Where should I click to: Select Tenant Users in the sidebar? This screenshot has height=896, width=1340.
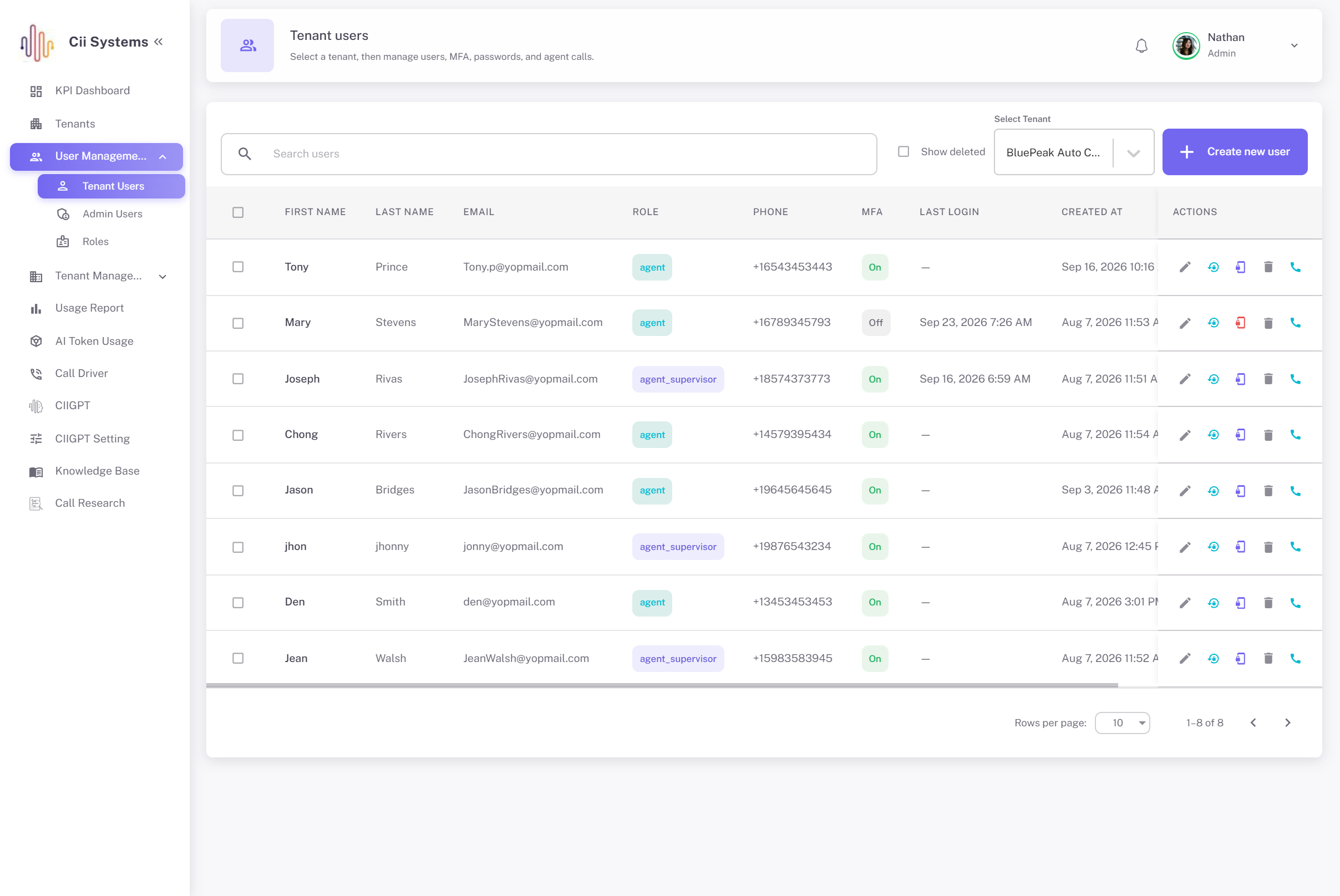(x=111, y=186)
